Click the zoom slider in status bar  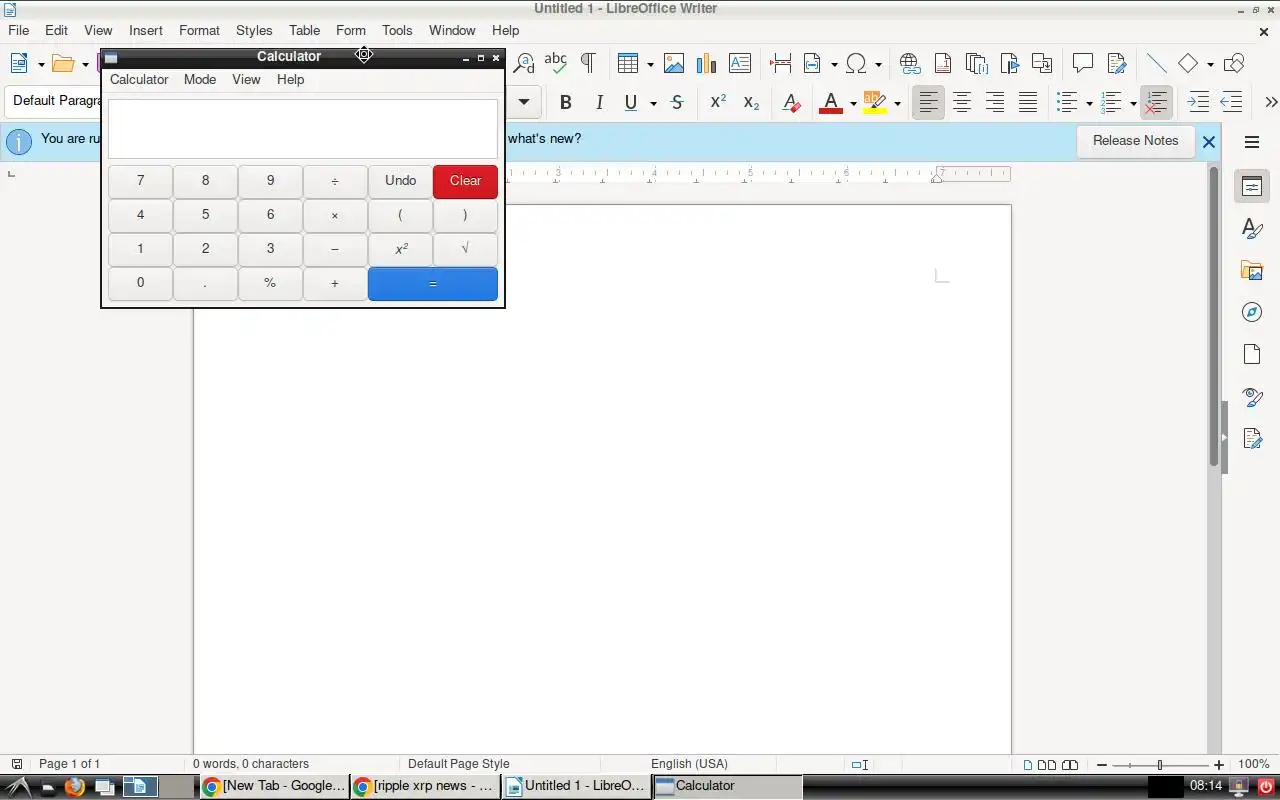[x=1160, y=765]
